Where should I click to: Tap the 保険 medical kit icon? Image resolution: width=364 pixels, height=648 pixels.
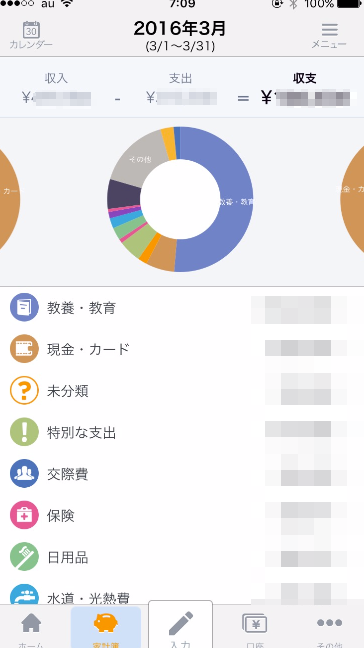coord(24,515)
